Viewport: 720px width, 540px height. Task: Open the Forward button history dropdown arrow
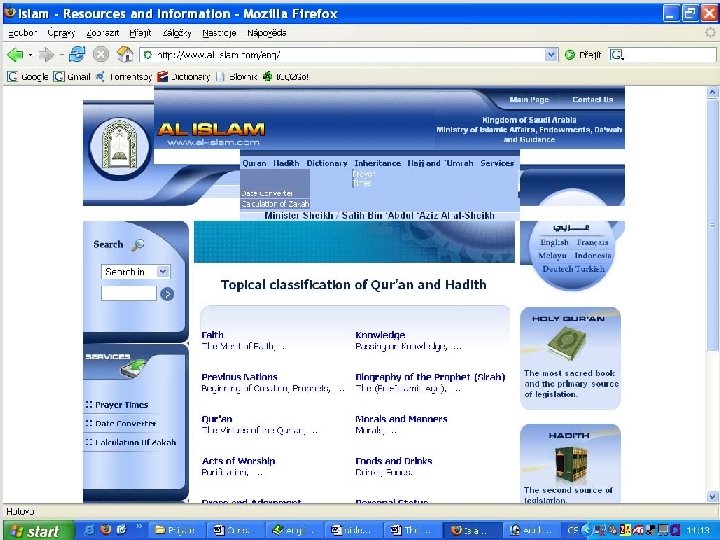point(61,55)
